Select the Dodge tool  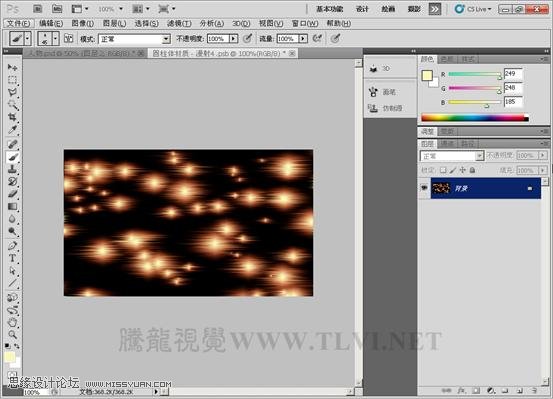coord(13,231)
